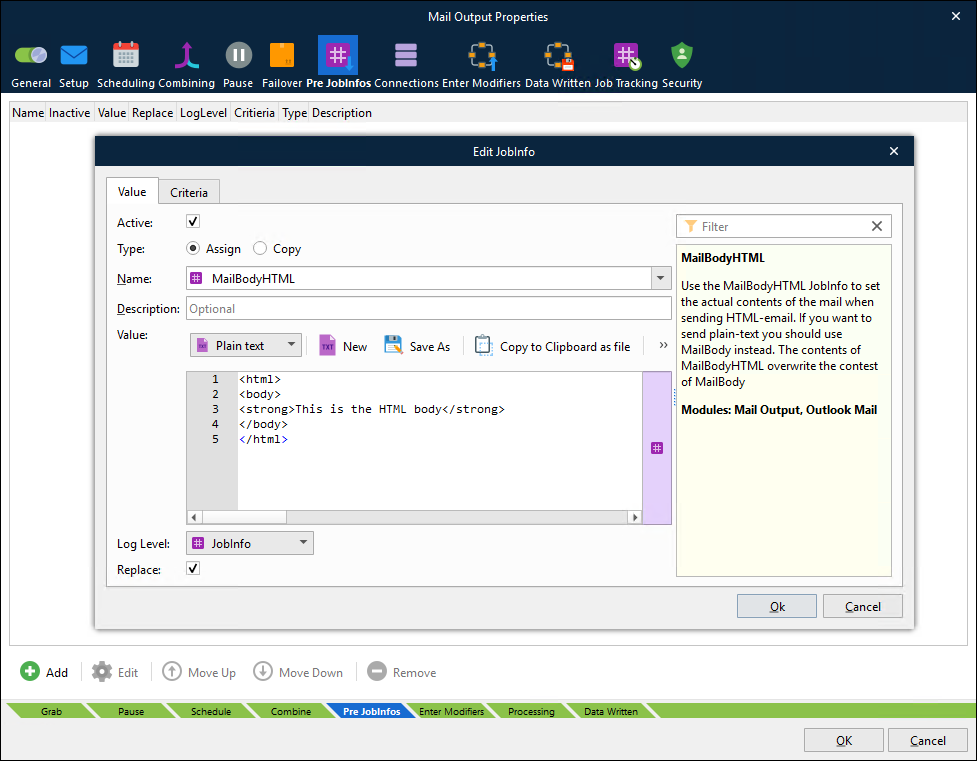Select the Pause stage tab at bottom
Screen dimensions: 977x761
(131, 711)
